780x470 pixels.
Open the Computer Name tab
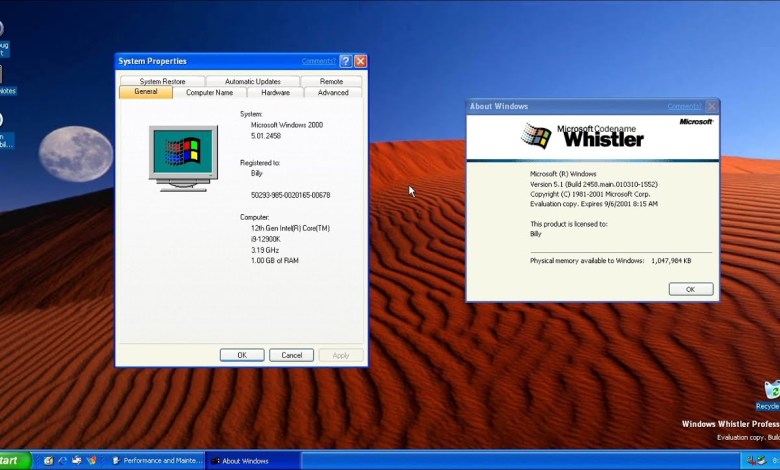tap(209, 93)
